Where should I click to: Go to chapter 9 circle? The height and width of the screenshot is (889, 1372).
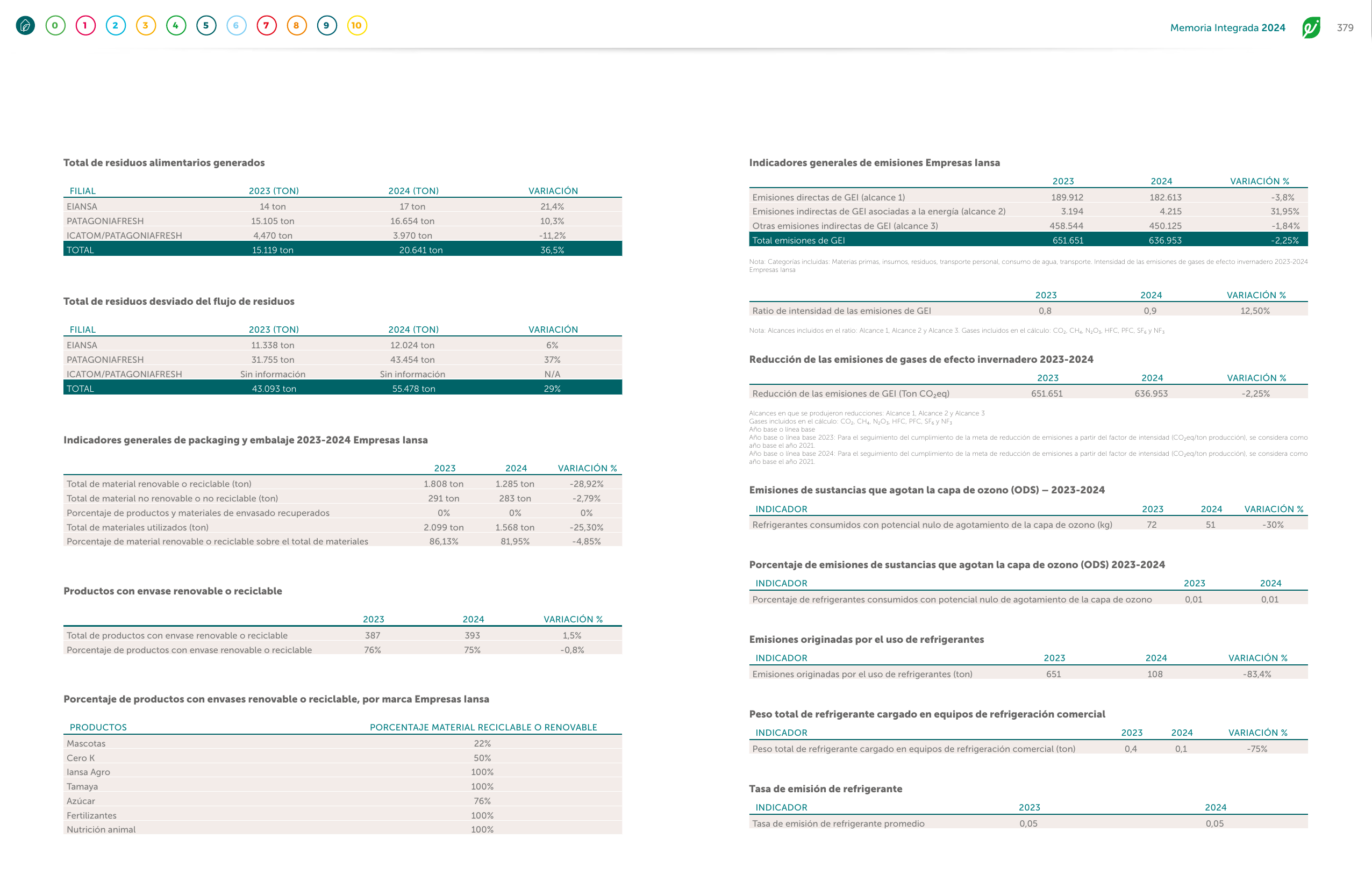[327, 25]
